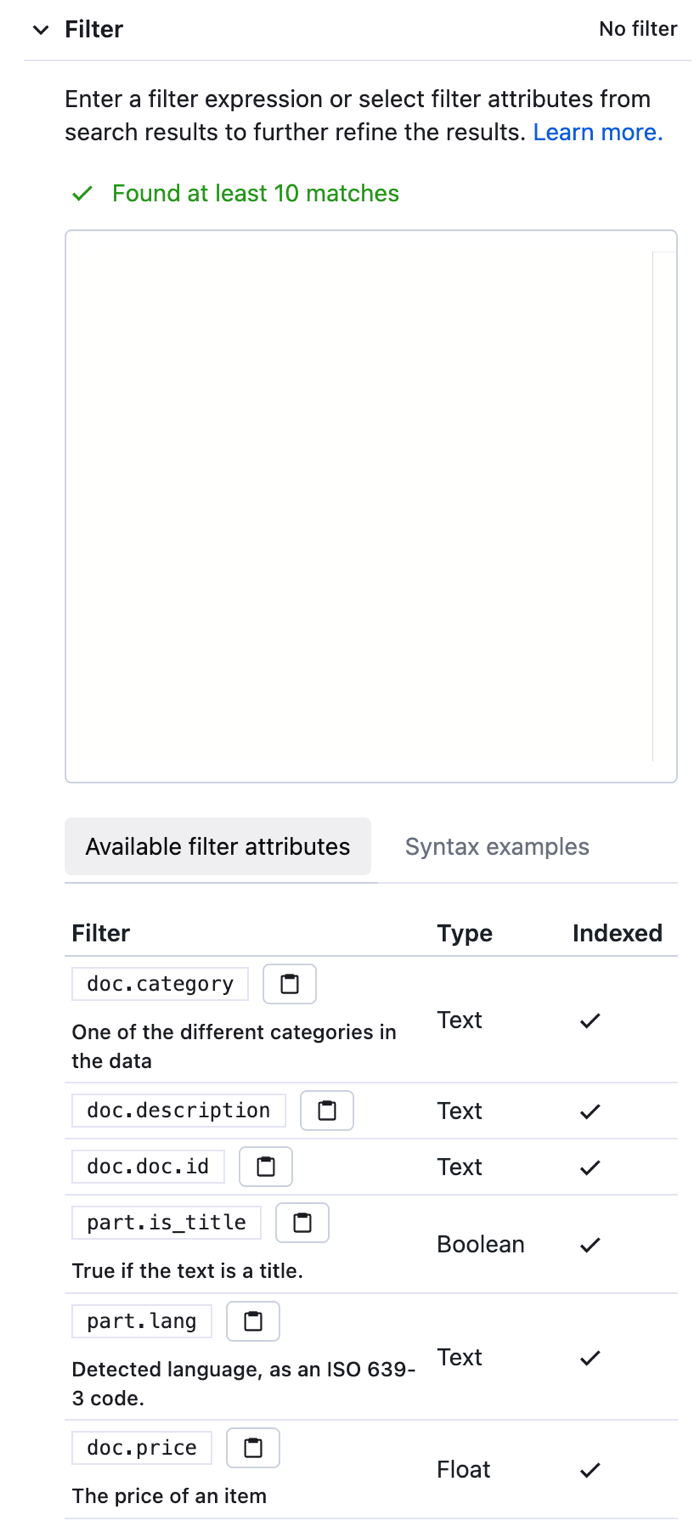700x1521 pixels.
Task: Select the Available filter attributes tab
Action: [217, 846]
